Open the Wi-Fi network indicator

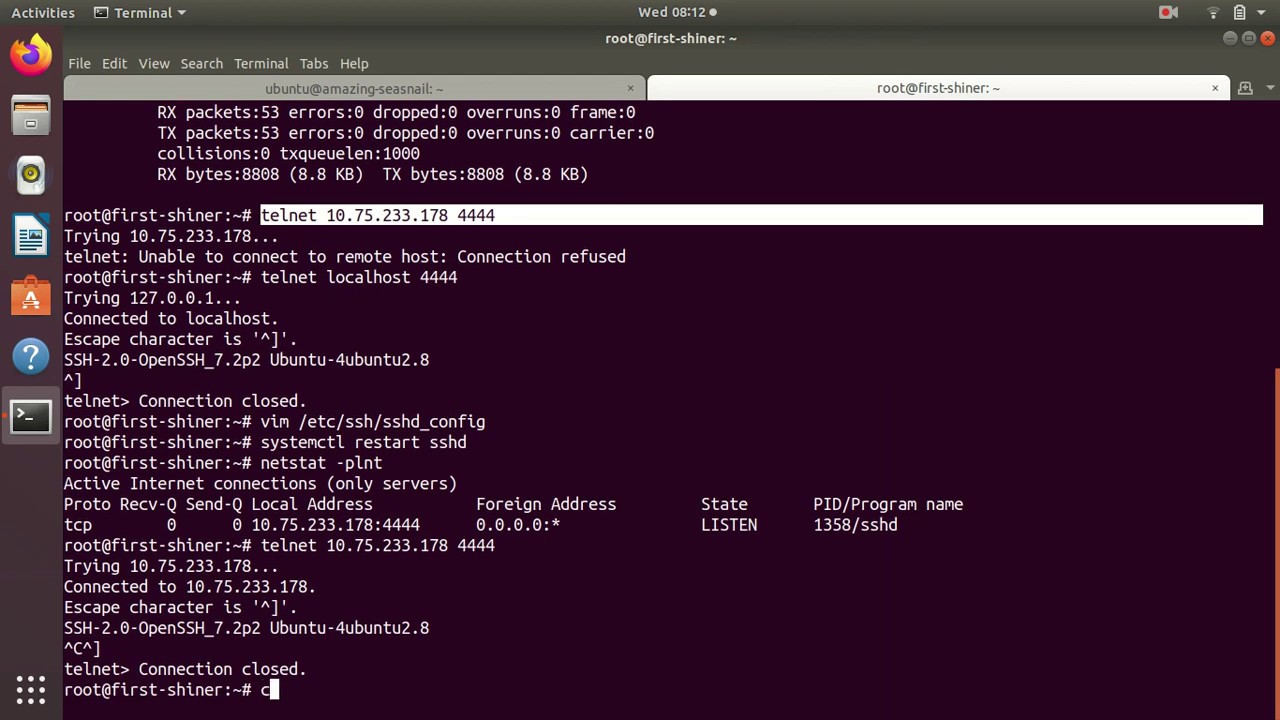click(x=1213, y=12)
